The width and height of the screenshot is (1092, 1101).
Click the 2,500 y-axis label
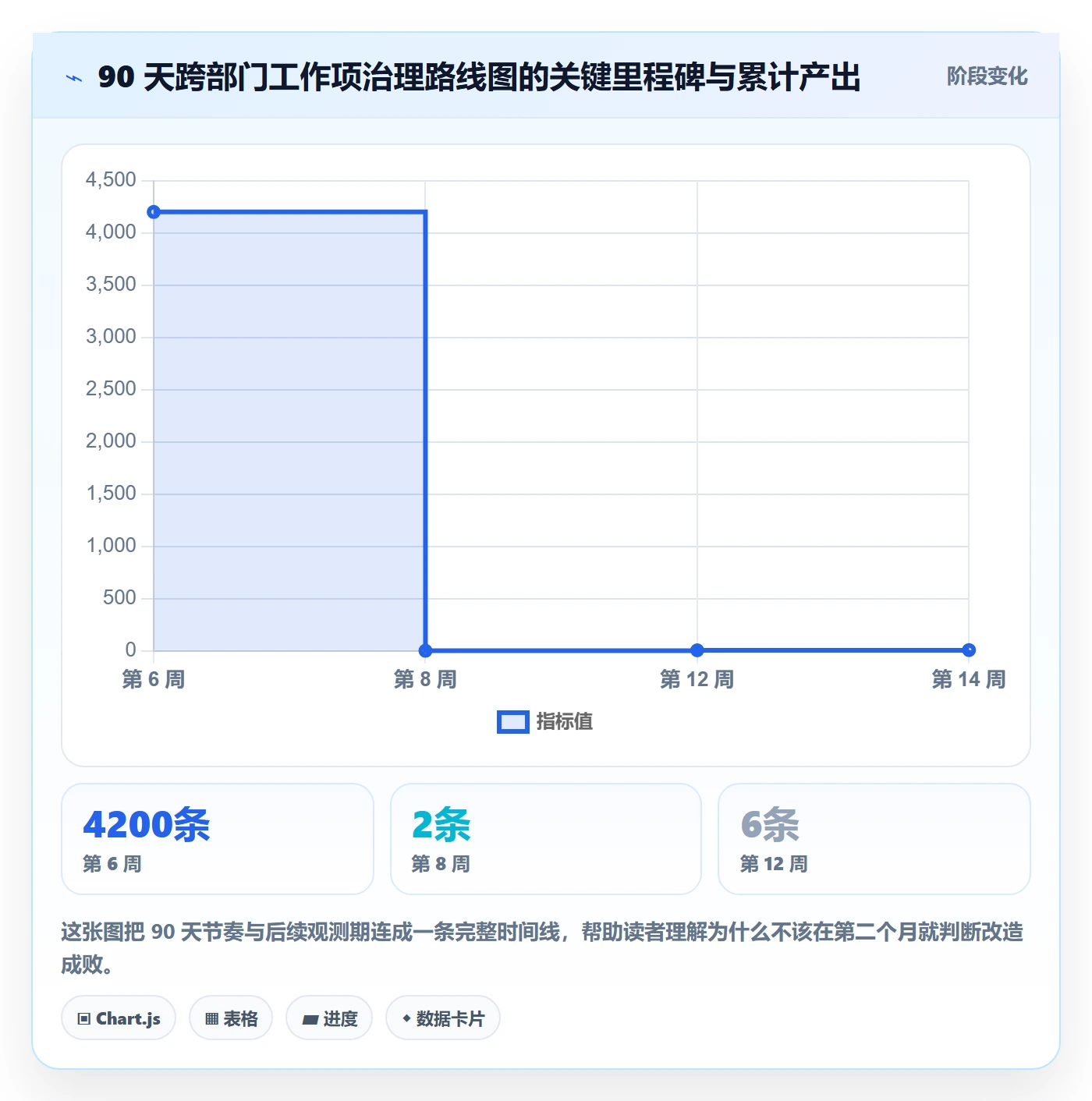click(x=111, y=389)
